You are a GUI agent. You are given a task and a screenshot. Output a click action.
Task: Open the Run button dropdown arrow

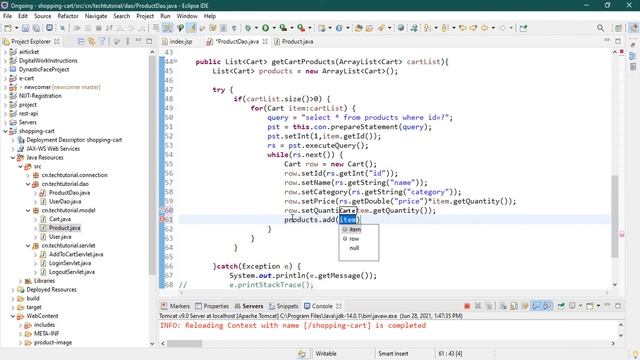[274, 28]
